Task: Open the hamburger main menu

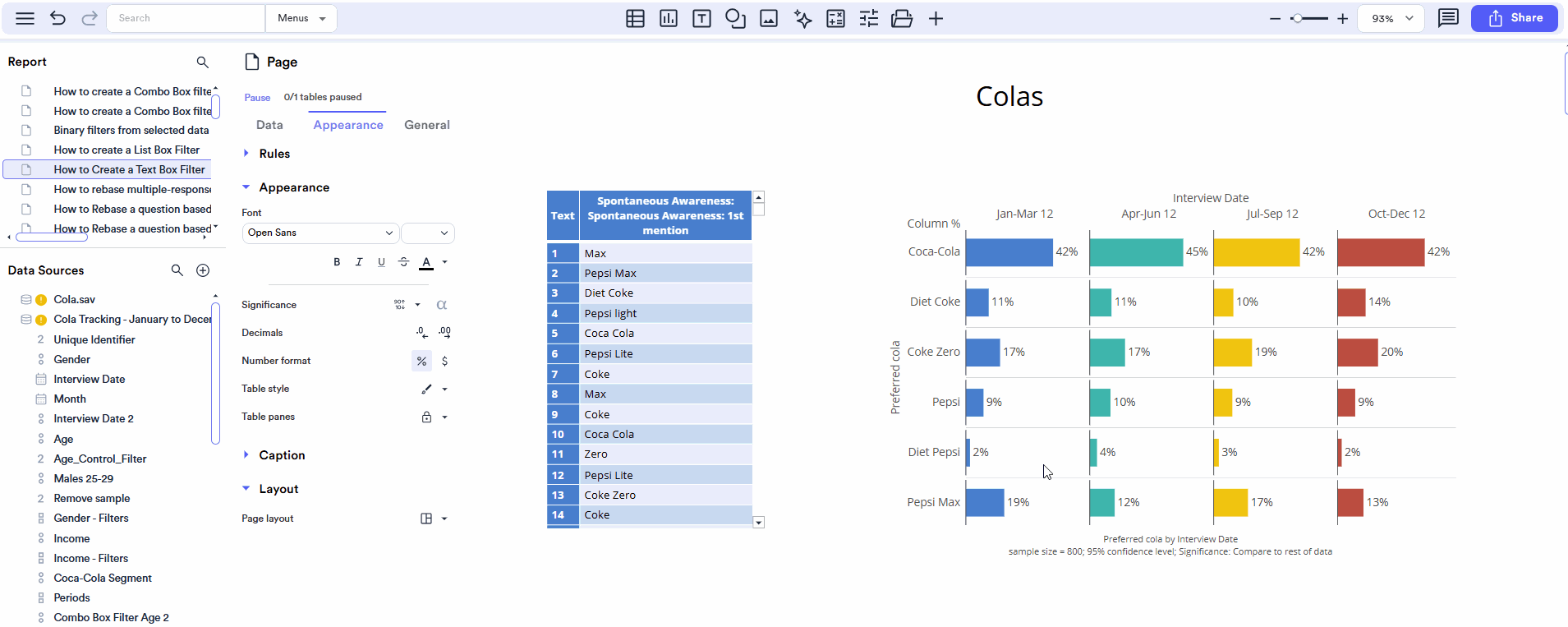Action: click(x=25, y=18)
